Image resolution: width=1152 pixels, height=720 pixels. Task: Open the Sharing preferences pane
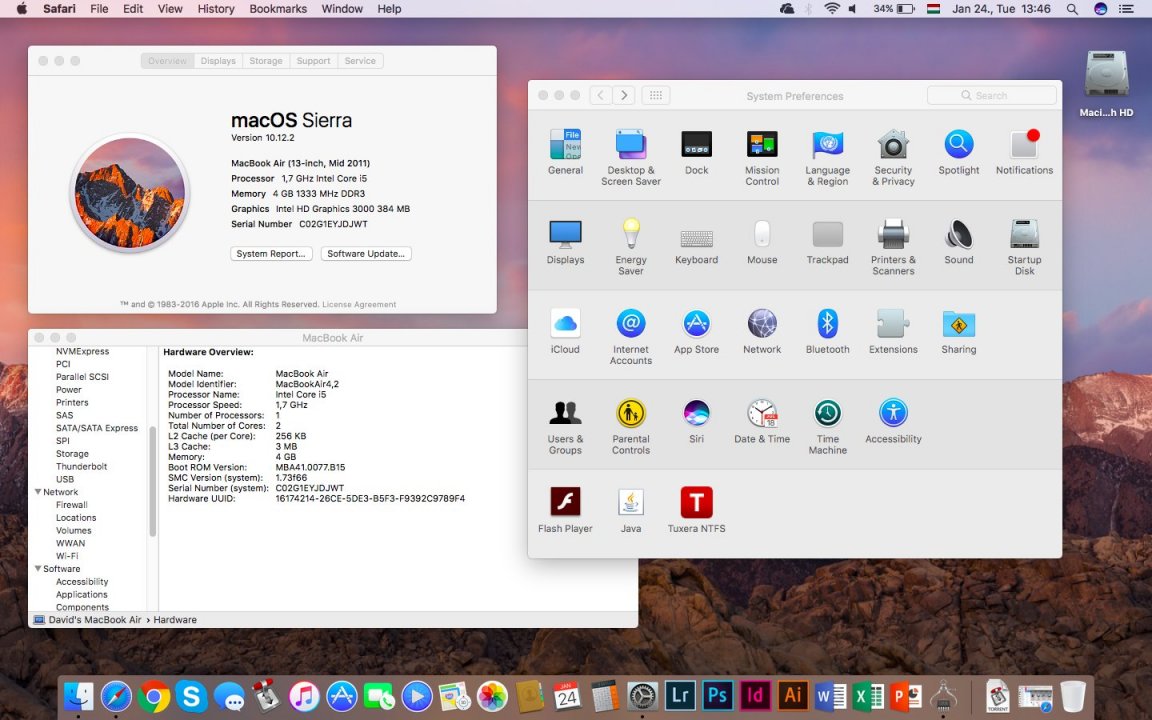[x=959, y=332]
